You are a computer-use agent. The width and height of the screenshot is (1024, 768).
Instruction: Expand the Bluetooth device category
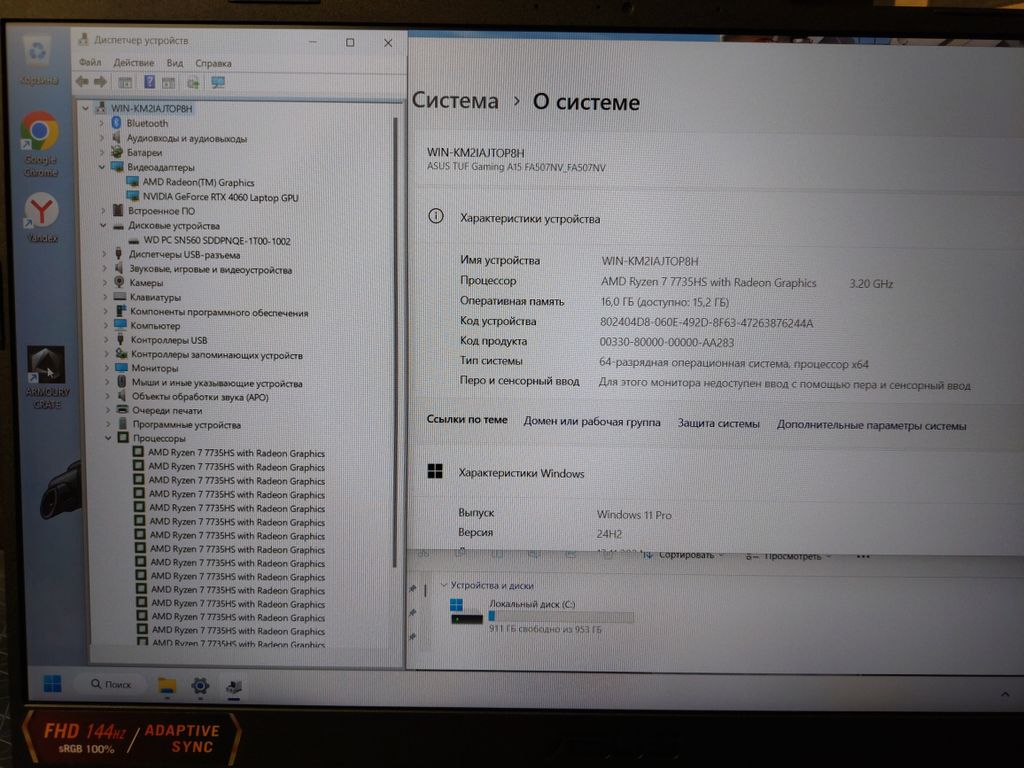pyautogui.click(x=103, y=123)
